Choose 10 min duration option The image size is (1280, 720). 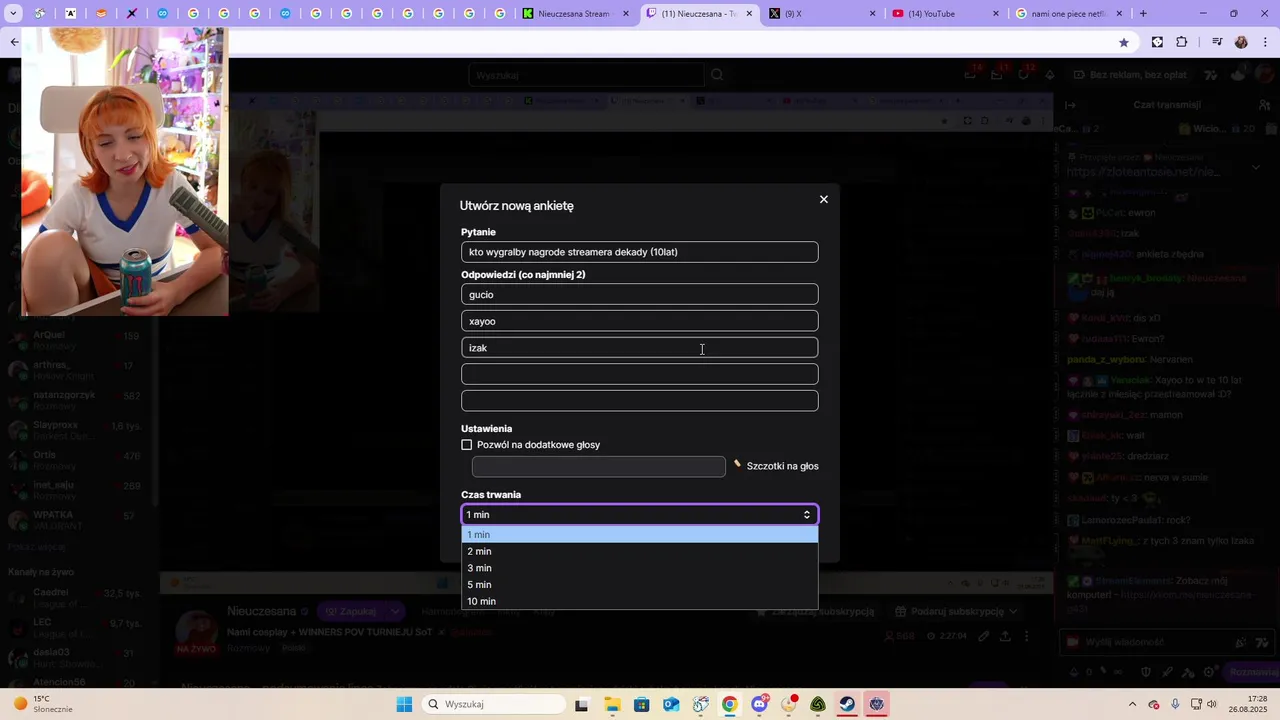[x=640, y=601]
